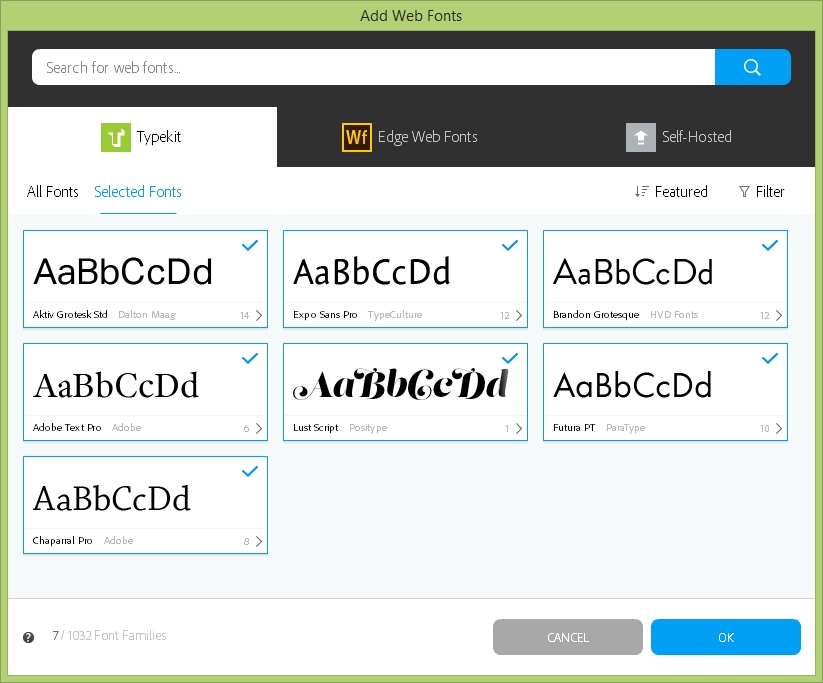Screen dimensions: 823x683
Task: Click the Dalton Maag foundry name
Action: point(147,315)
